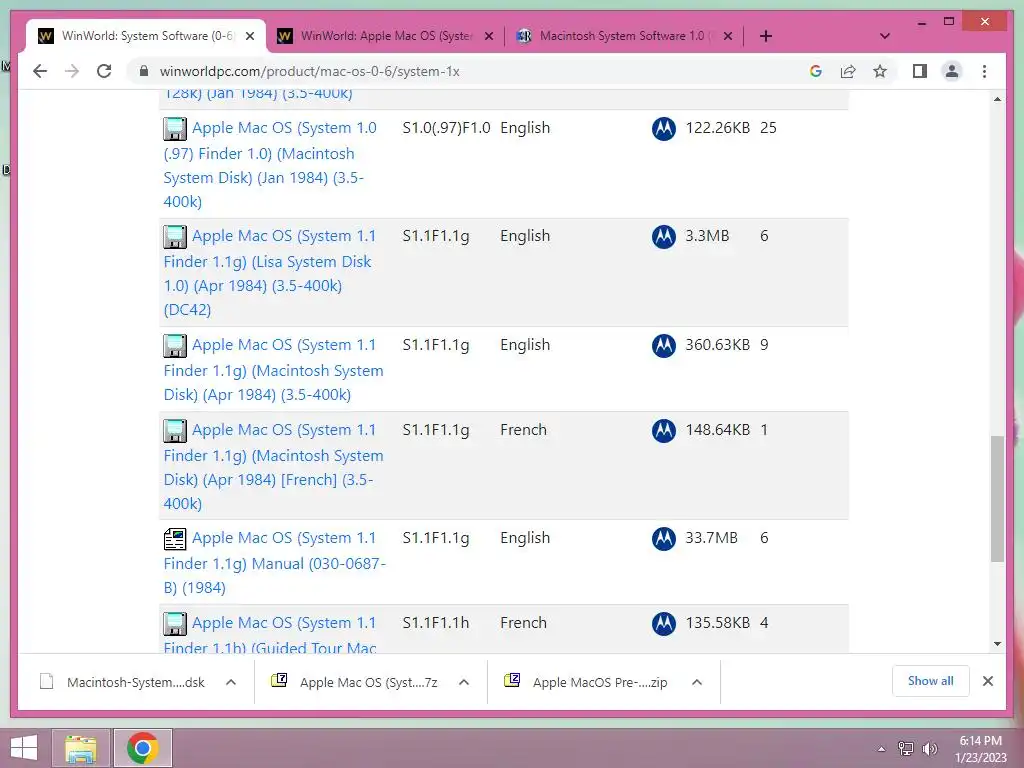Close the Macintosh System Software tab
This screenshot has height=768, width=1024.
click(728, 36)
